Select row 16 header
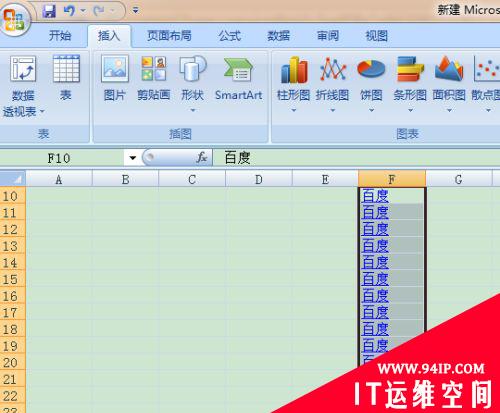The width and height of the screenshot is (500, 413). coord(12,296)
